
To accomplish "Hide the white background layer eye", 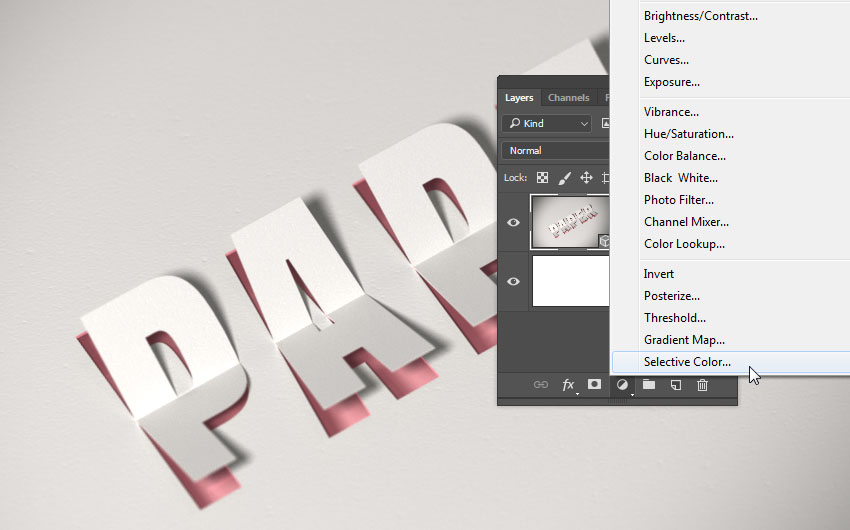I will click(x=513, y=282).
